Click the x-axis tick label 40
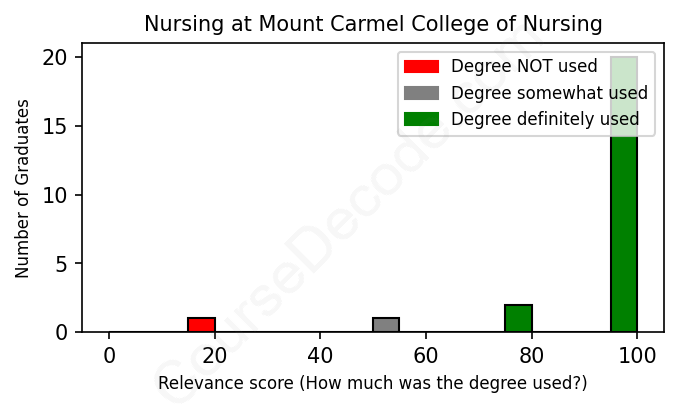Screen dimensions: 678x408 (x=320, y=354)
